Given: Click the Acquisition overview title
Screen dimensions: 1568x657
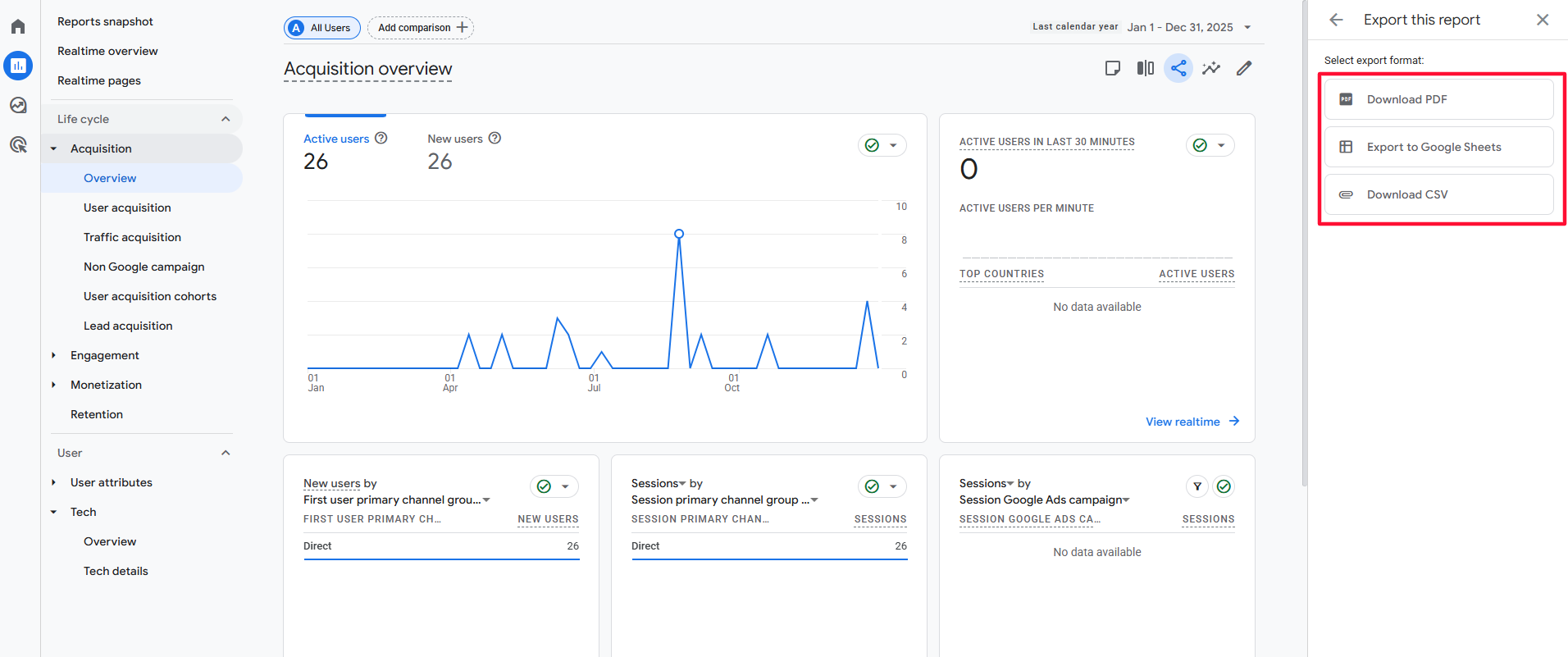Looking at the screenshot, I should click(367, 69).
